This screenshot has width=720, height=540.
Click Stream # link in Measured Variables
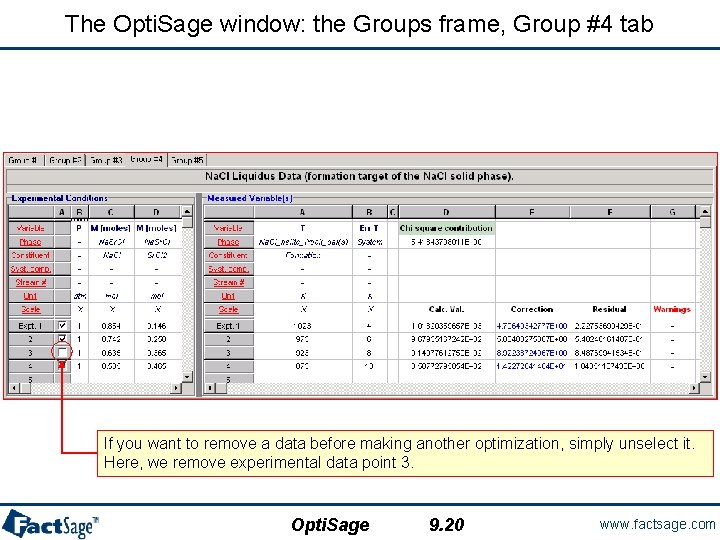point(229,282)
